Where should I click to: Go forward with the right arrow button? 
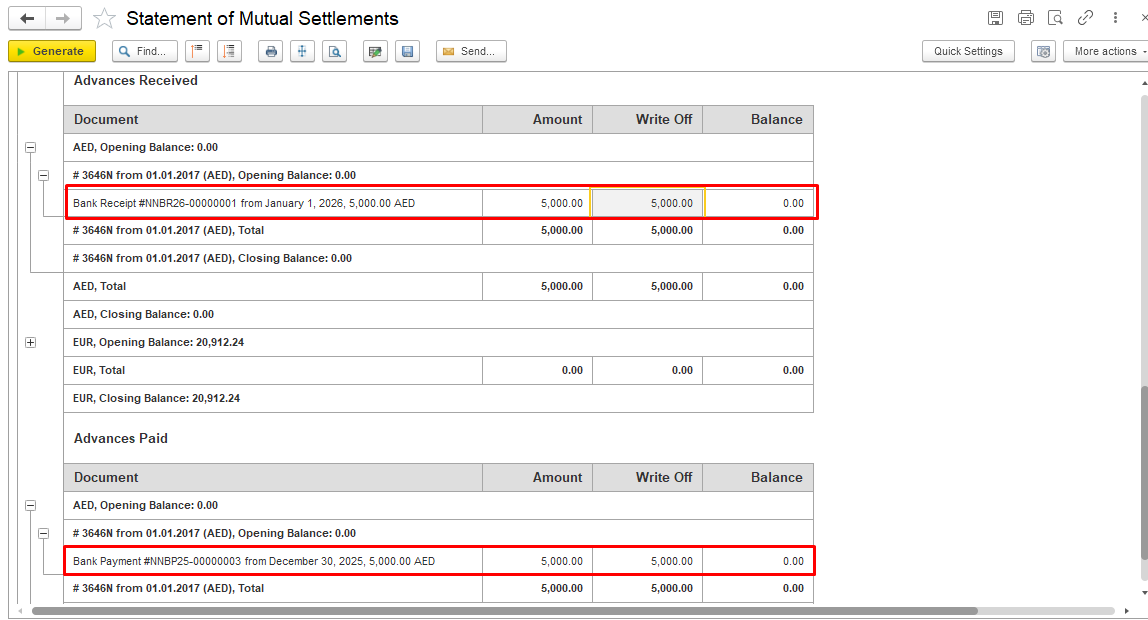pos(63,18)
